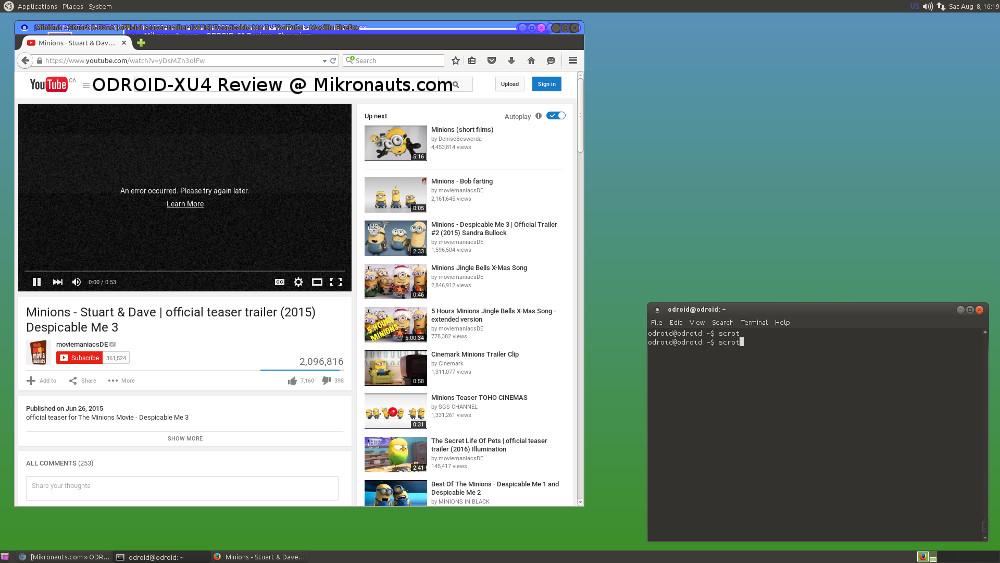Open the terminal File menu
Image resolution: width=1000 pixels, height=563 pixels.
point(656,323)
